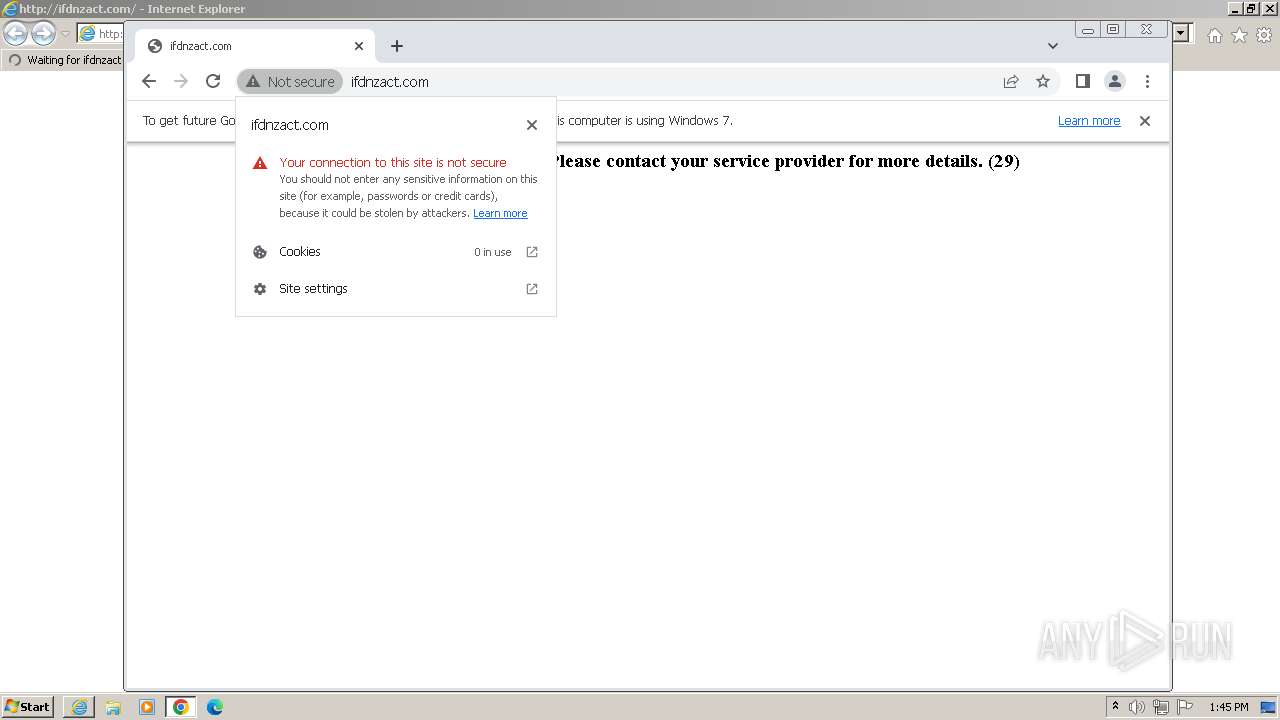Image resolution: width=1280 pixels, height=720 pixels.
Task: Show hidden system tray icons
Action: [x=1116, y=707]
